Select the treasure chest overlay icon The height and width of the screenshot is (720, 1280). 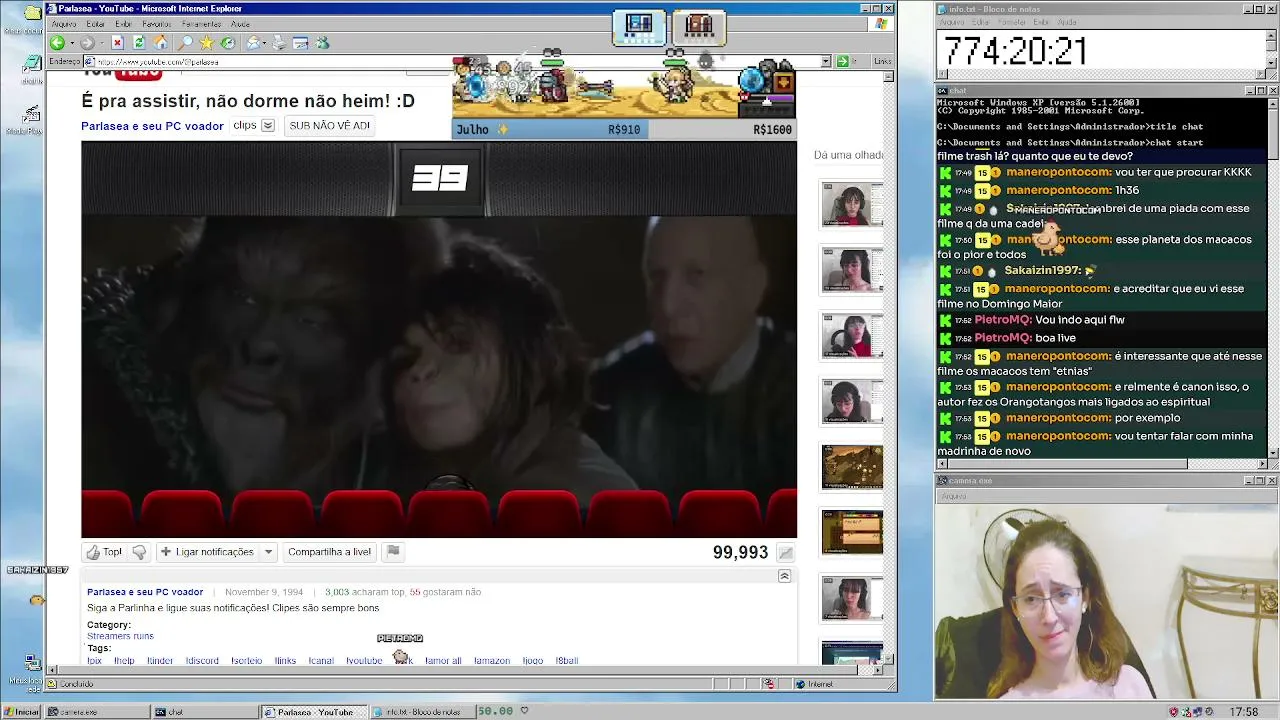[x=699, y=26]
